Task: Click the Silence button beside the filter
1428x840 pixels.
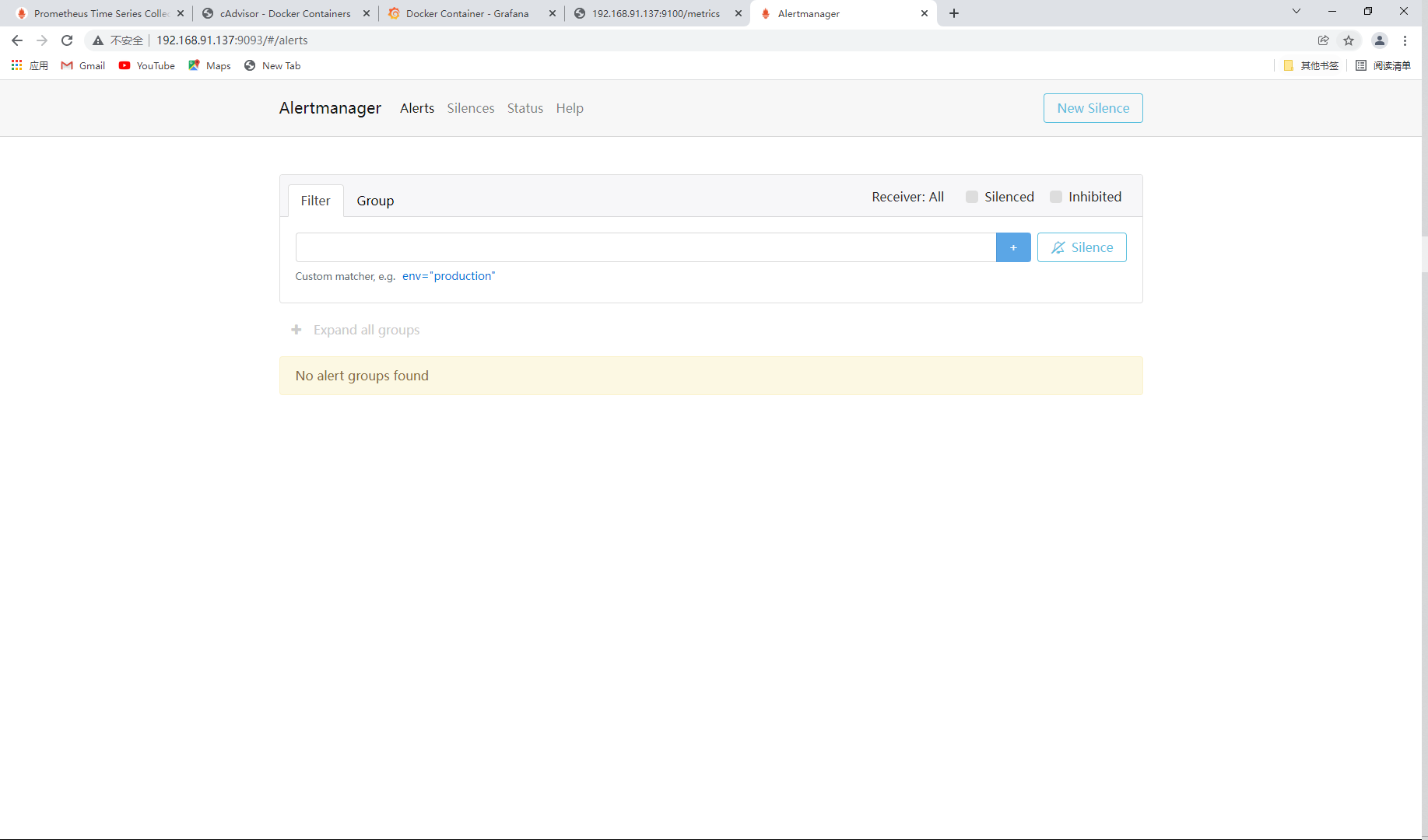Action: (1082, 247)
